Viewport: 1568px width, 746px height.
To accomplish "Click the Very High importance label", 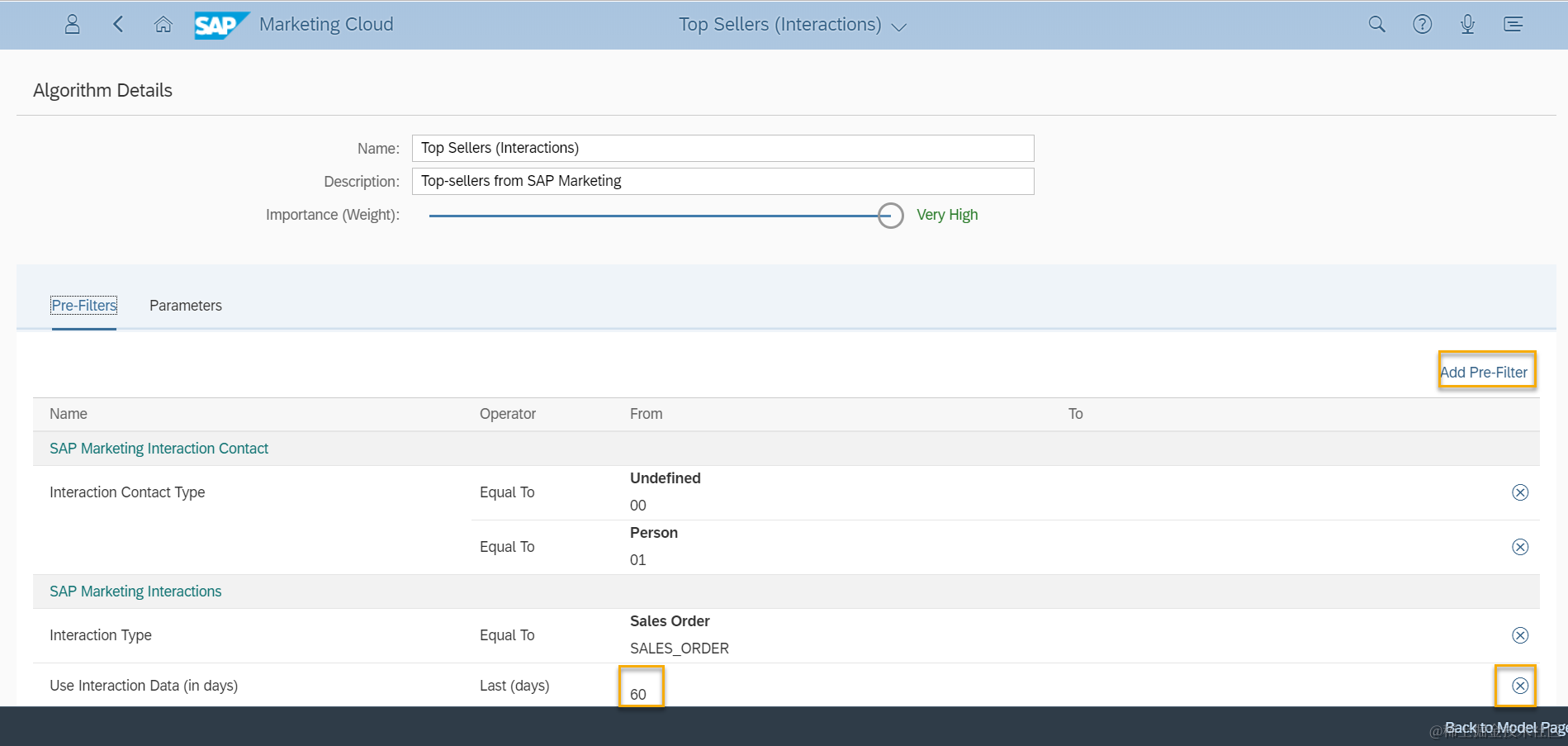I will (x=947, y=215).
